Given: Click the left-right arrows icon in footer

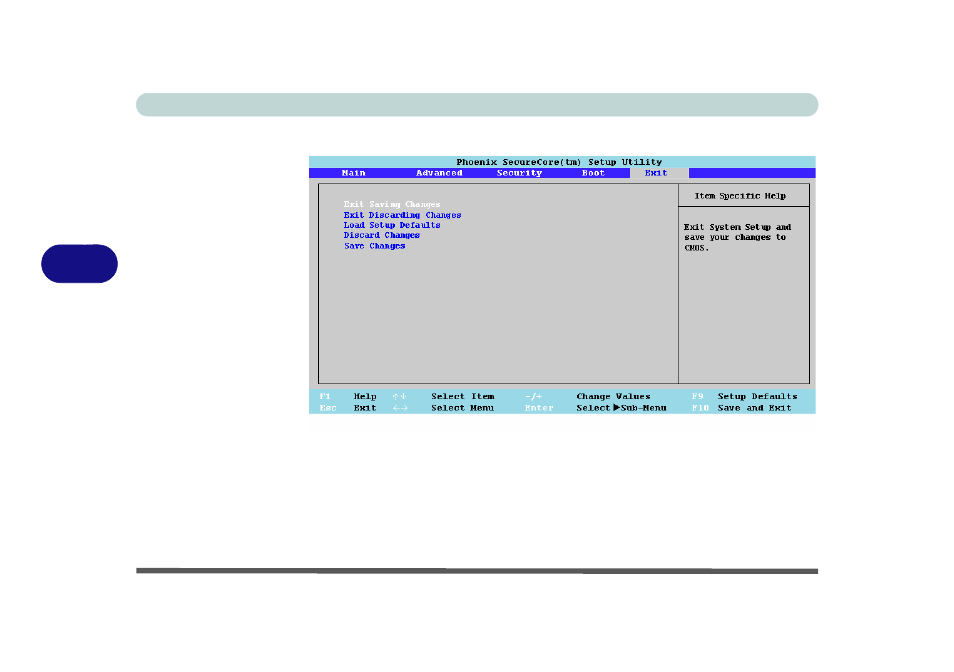Looking at the screenshot, I should tap(400, 408).
